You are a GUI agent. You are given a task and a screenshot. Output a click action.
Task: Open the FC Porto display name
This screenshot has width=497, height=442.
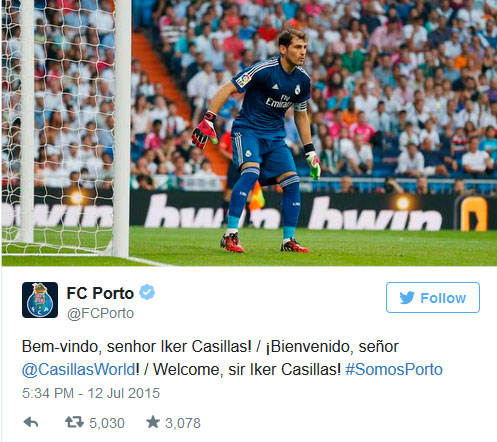100,293
